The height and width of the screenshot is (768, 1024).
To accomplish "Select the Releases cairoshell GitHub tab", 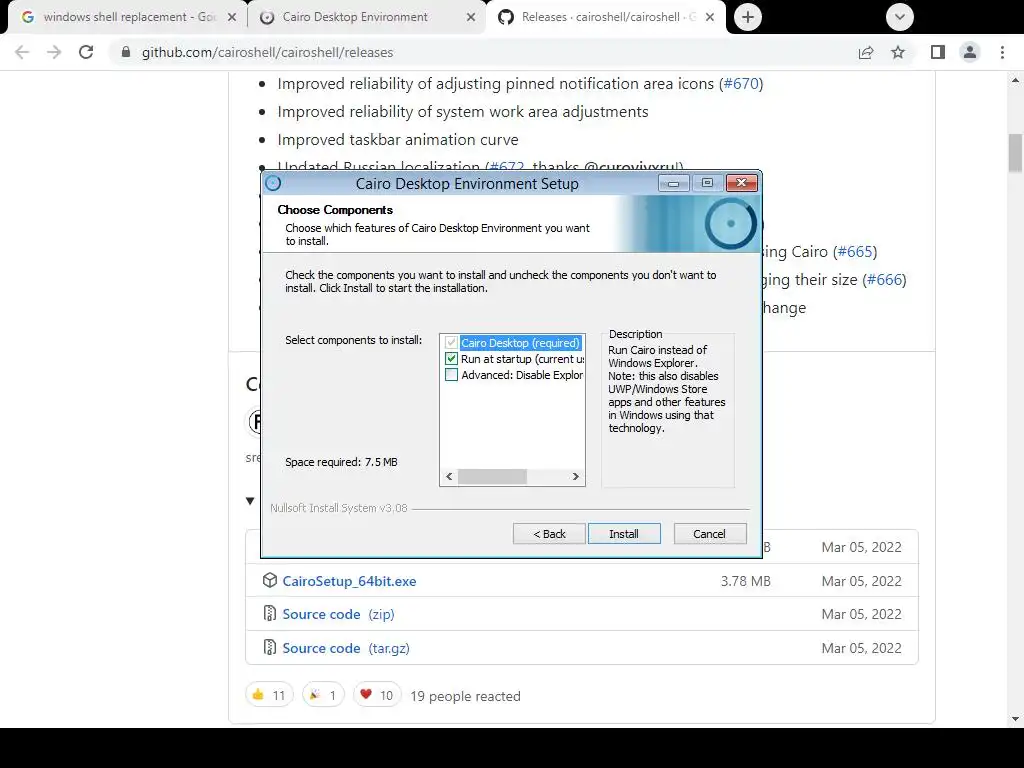I will coord(606,18).
